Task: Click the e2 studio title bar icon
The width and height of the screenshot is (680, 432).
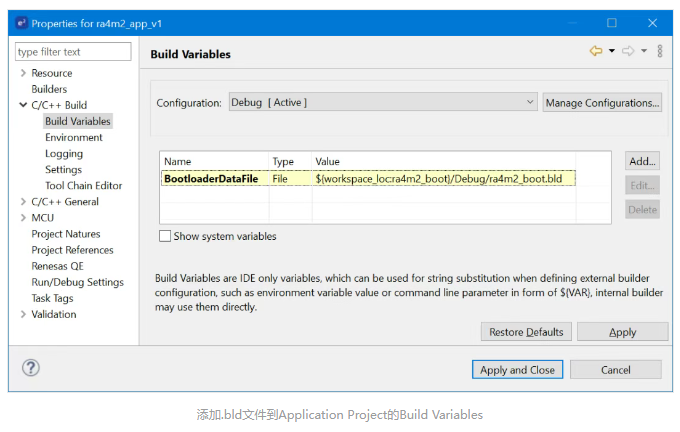Action: pos(21,23)
